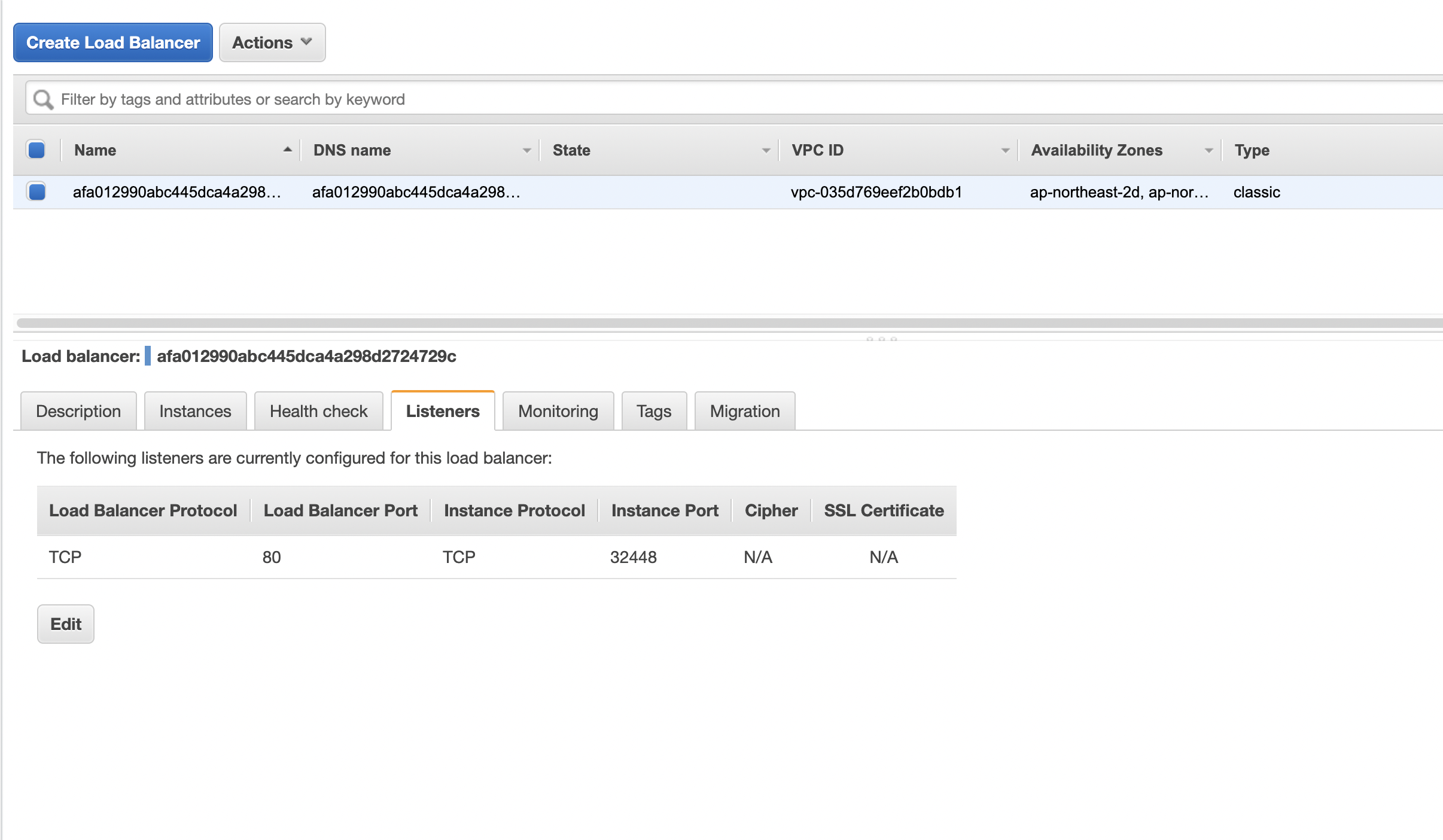This screenshot has width=1443, height=840.
Task: Switch to the Description tab
Action: (x=78, y=411)
